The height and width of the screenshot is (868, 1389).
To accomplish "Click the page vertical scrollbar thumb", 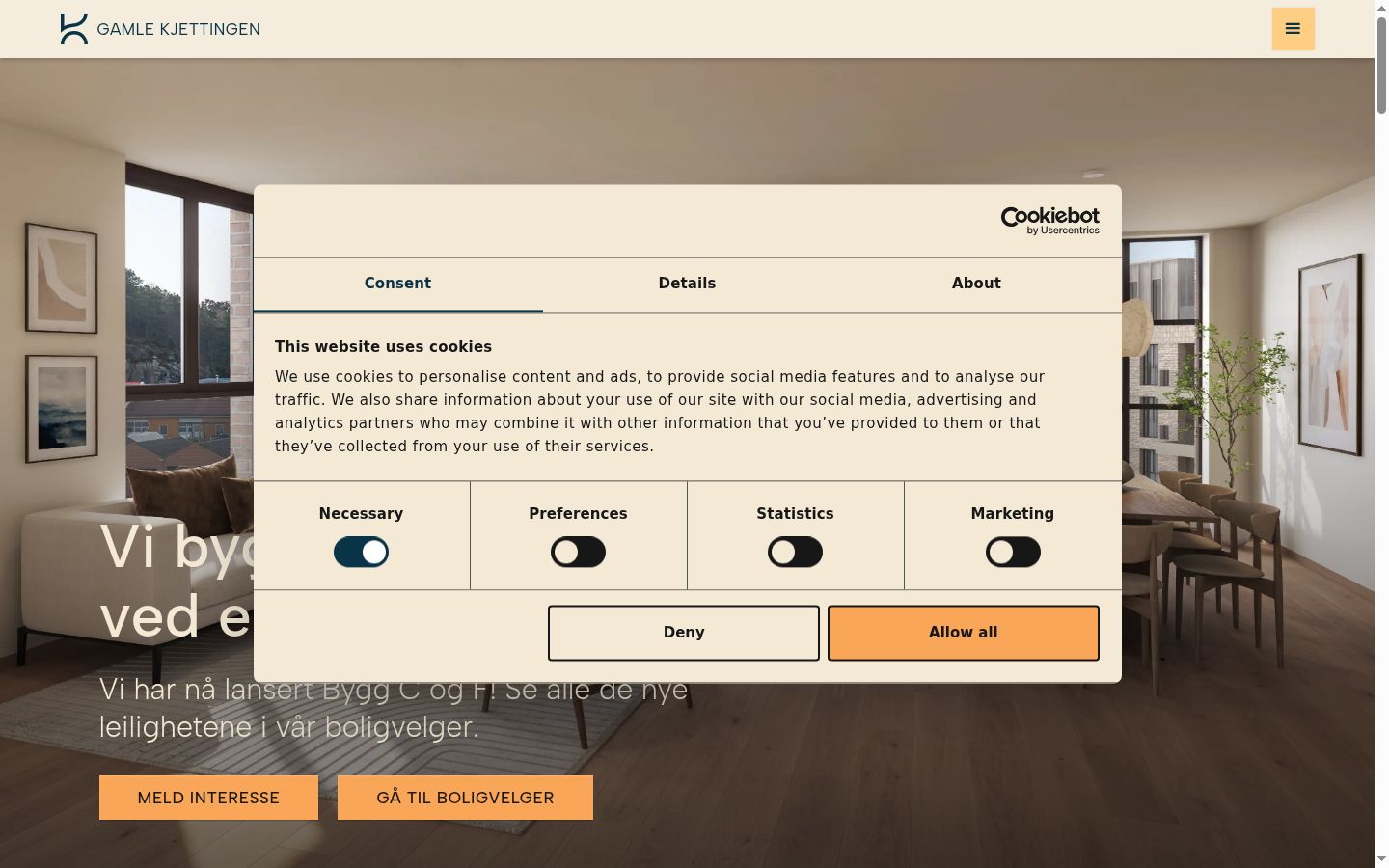I will click(1381, 66).
